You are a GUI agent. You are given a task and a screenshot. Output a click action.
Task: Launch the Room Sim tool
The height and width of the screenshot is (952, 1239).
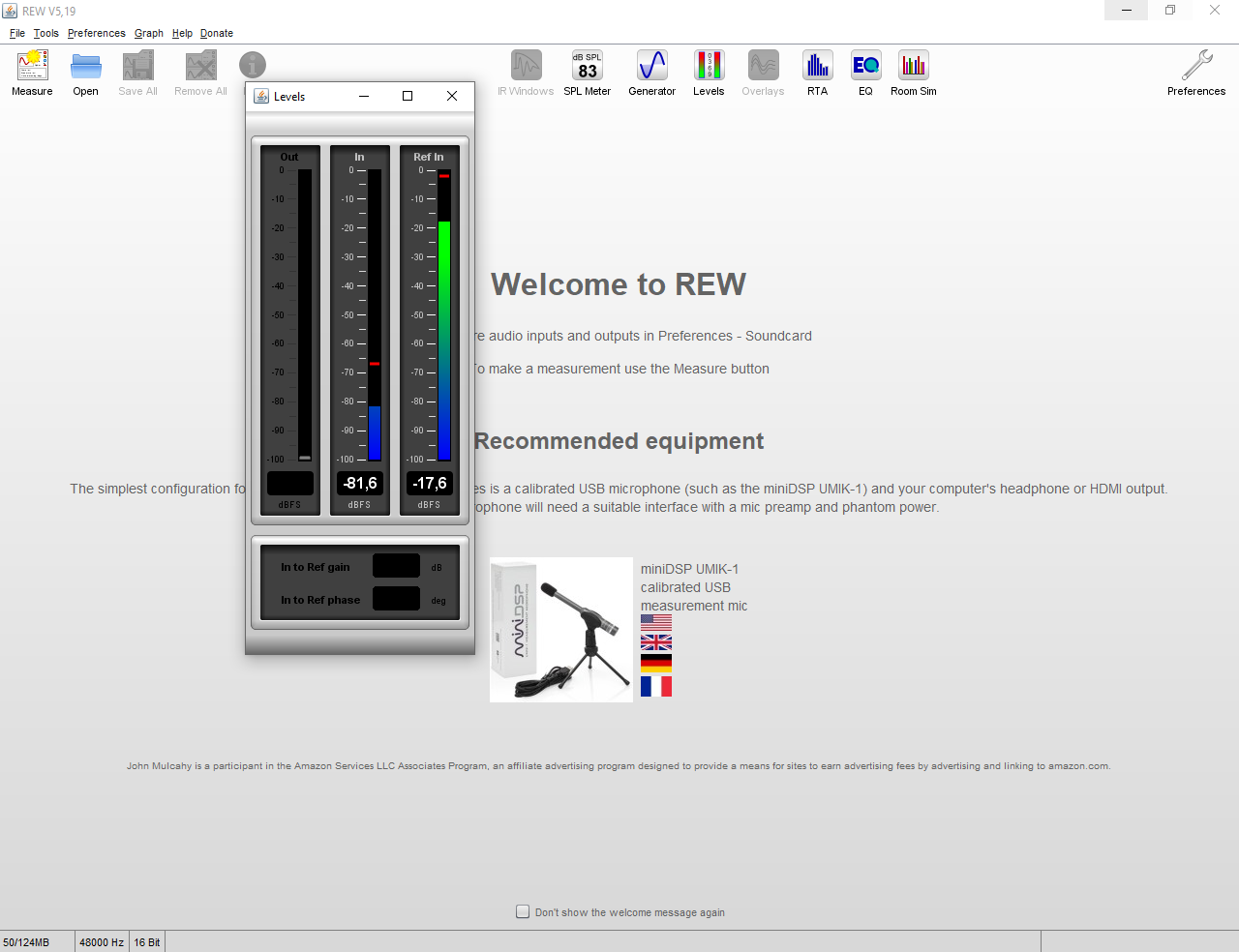pyautogui.click(x=914, y=74)
